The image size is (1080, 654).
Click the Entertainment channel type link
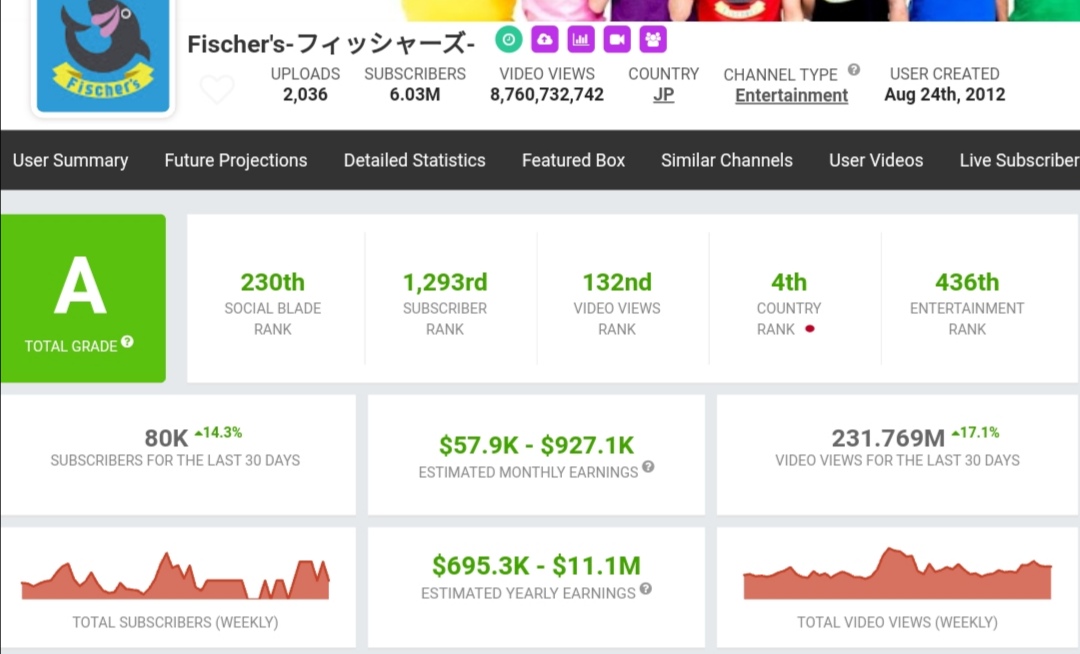791,96
